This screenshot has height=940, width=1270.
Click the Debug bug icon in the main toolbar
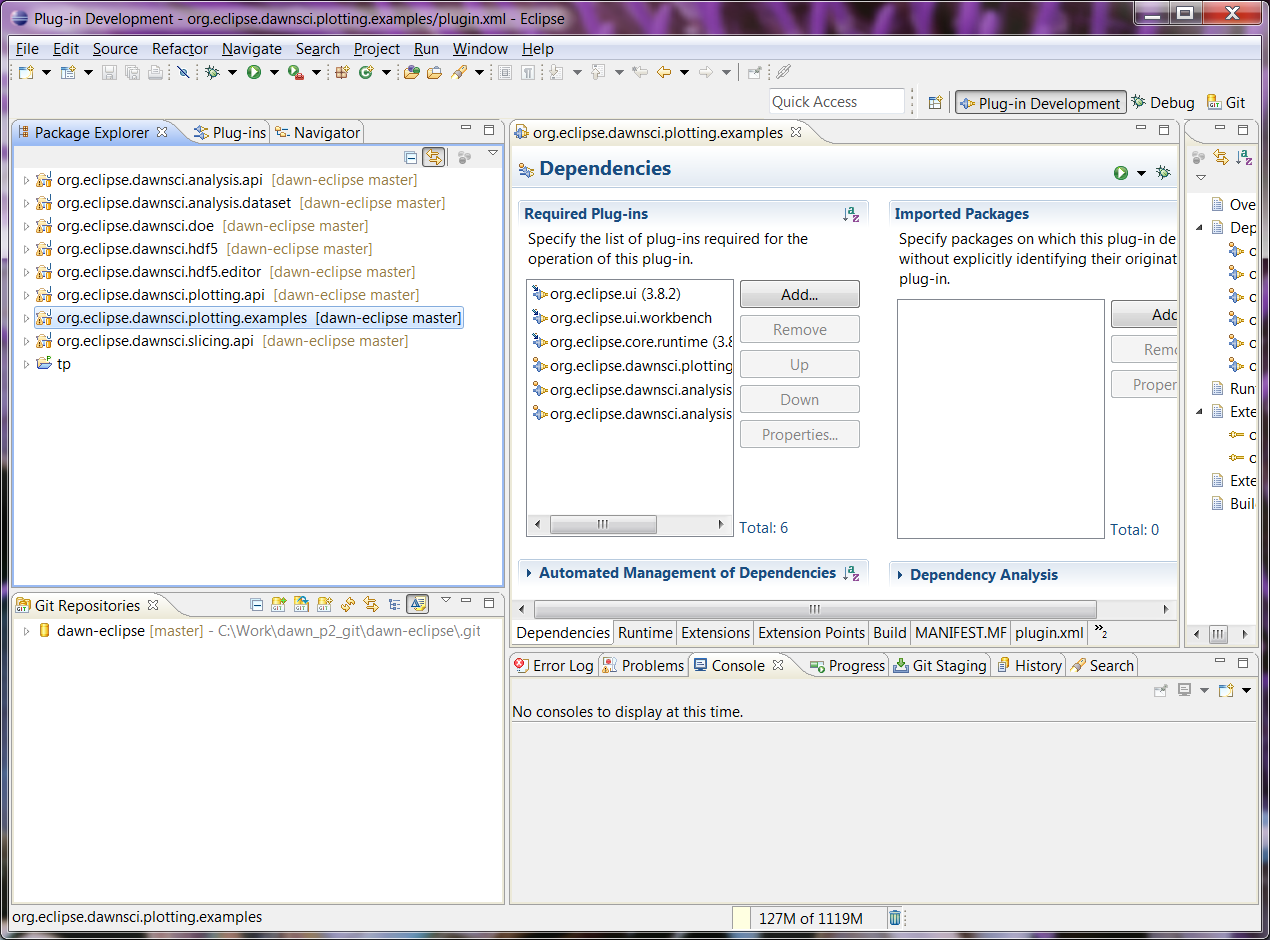pos(212,72)
